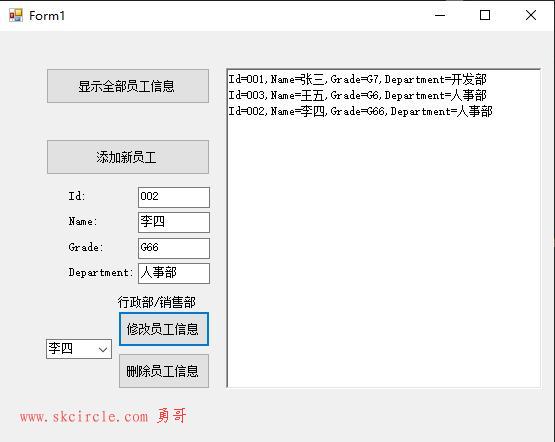Focus the Department field containing 人事部
Screen dimensions: 555x442
[174, 273]
